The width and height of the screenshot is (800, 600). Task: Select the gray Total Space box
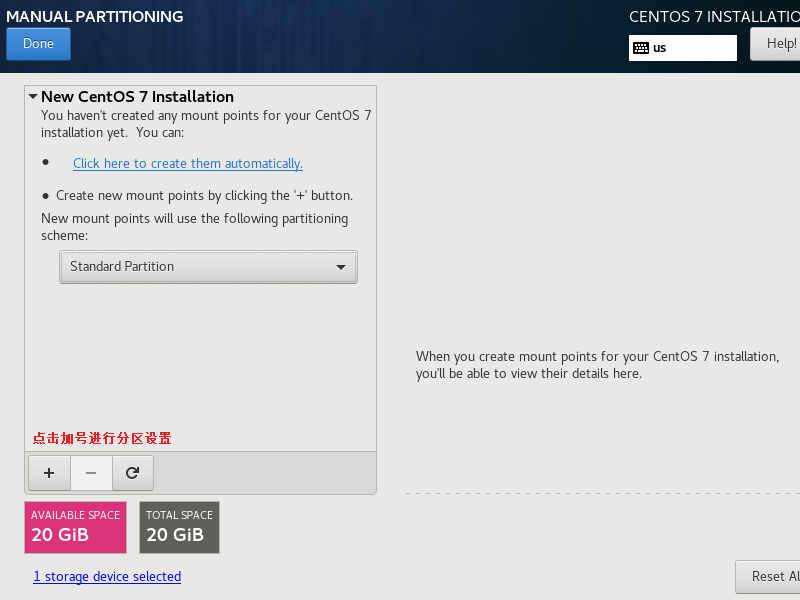(179, 527)
